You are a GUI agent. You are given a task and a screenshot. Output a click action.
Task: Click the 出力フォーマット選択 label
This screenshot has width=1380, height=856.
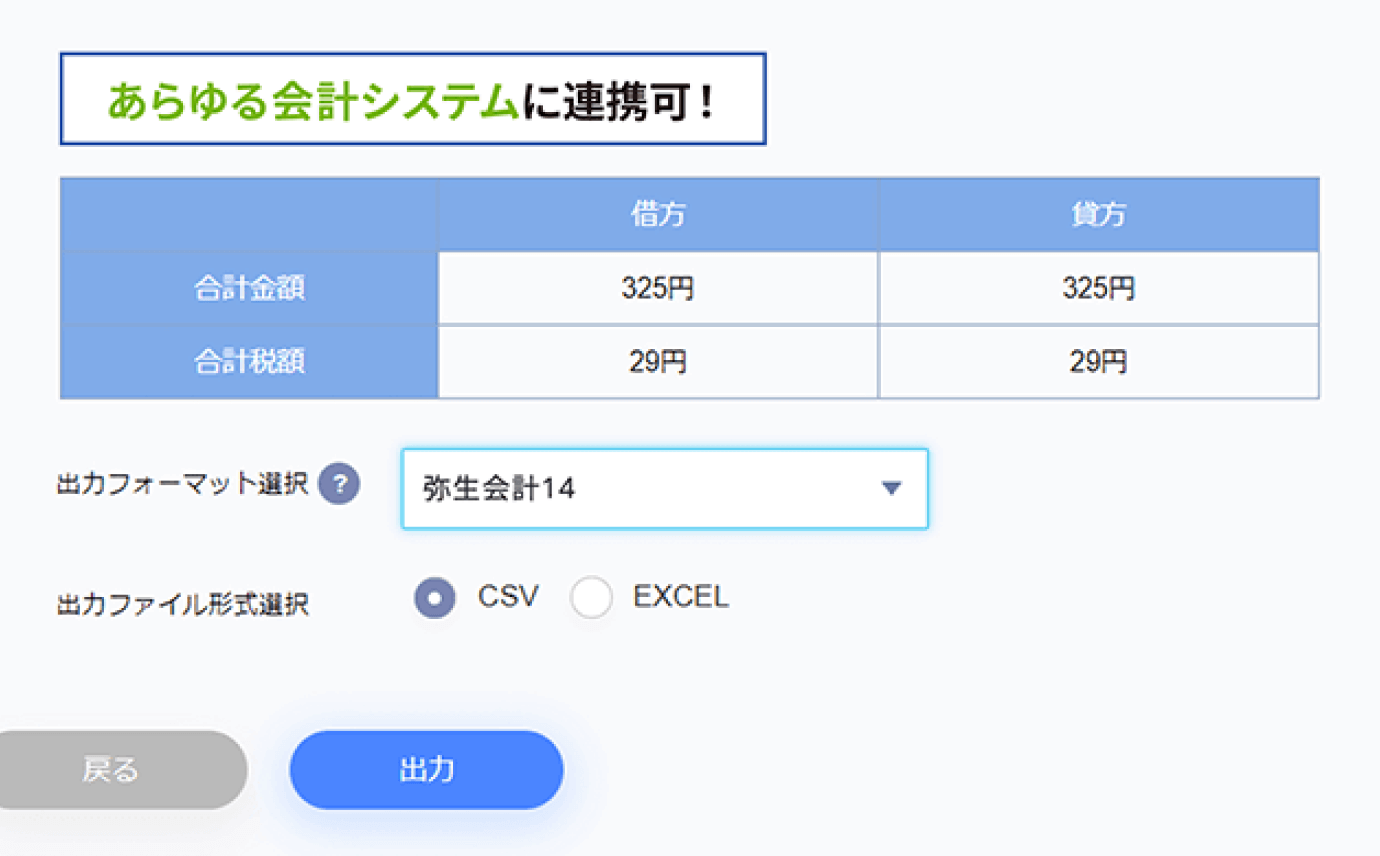click(183, 486)
